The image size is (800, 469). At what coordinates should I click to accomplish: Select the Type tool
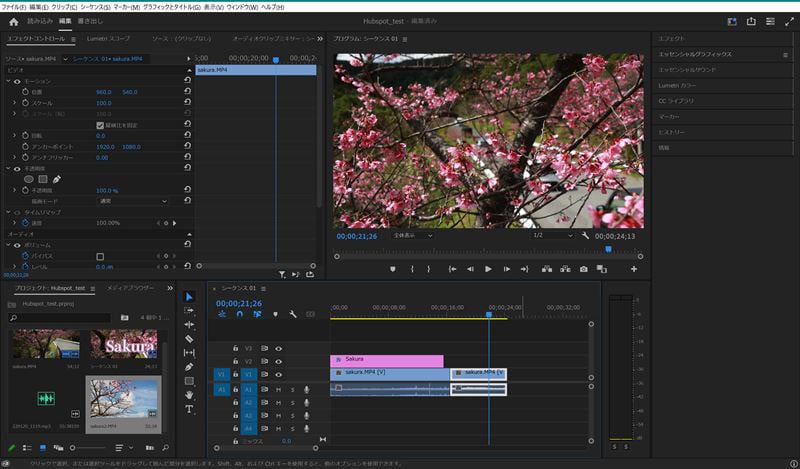[x=189, y=409]
